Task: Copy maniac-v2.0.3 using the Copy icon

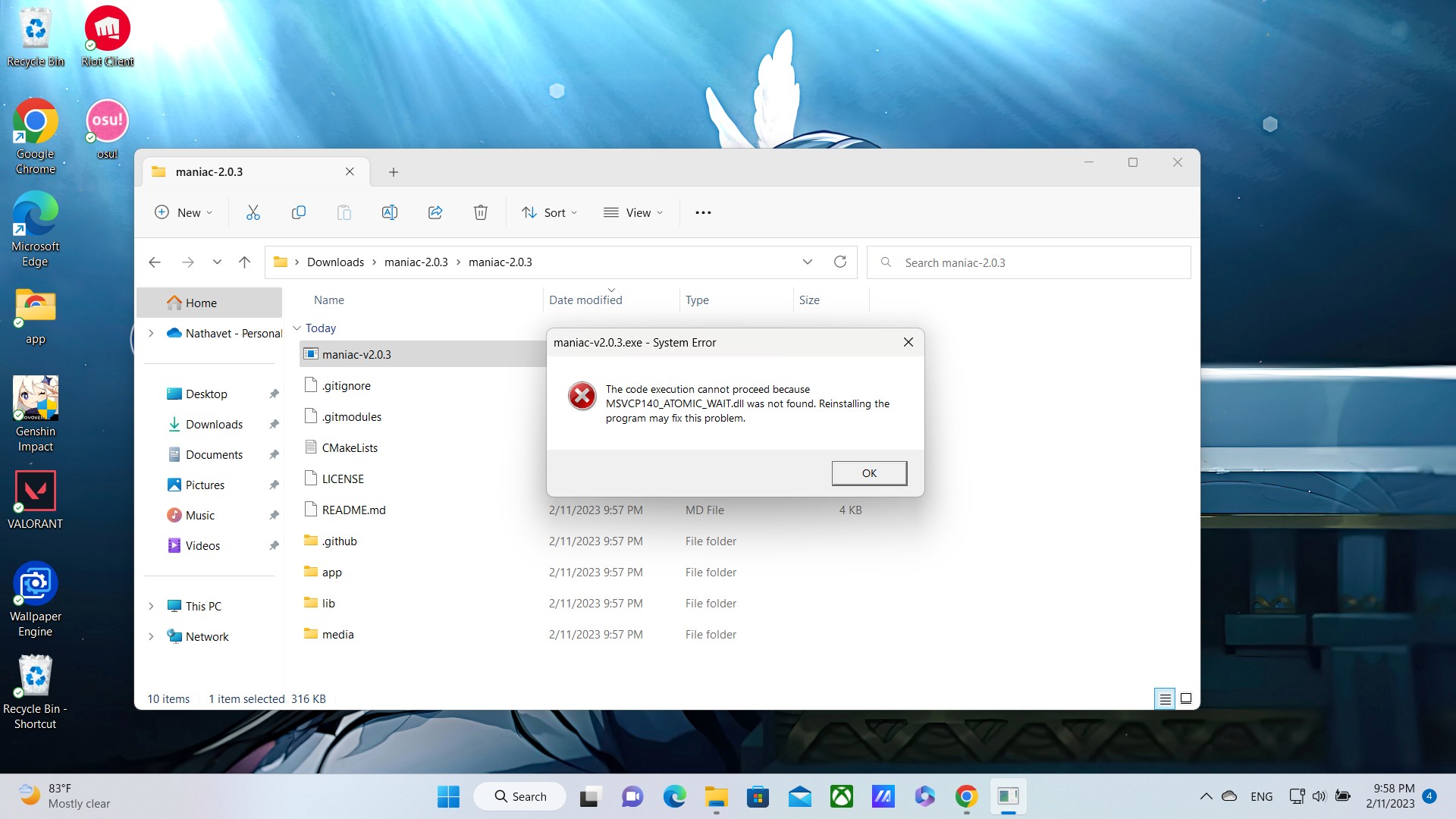Action: [299, 212]
